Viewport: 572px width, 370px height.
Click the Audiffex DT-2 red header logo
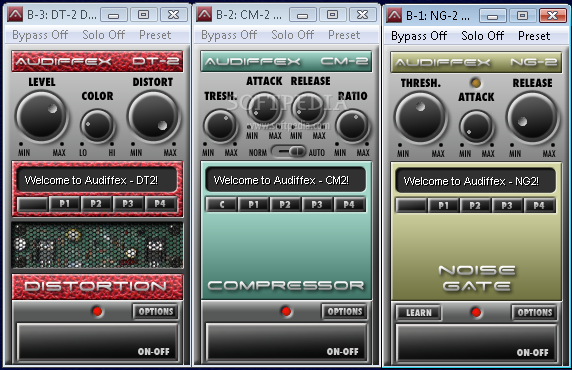pyautogui.click(x=97, y=61)
